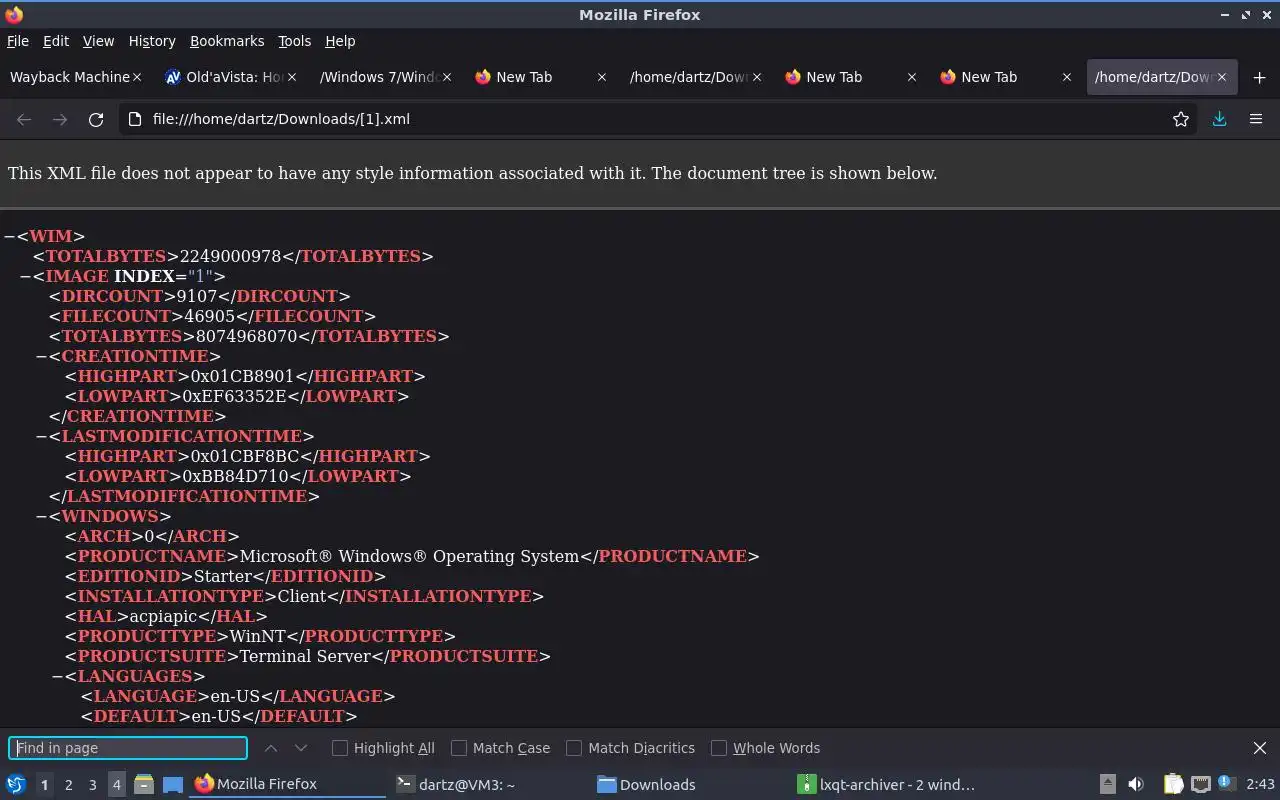Open the Tools menu

click(294, 41)
